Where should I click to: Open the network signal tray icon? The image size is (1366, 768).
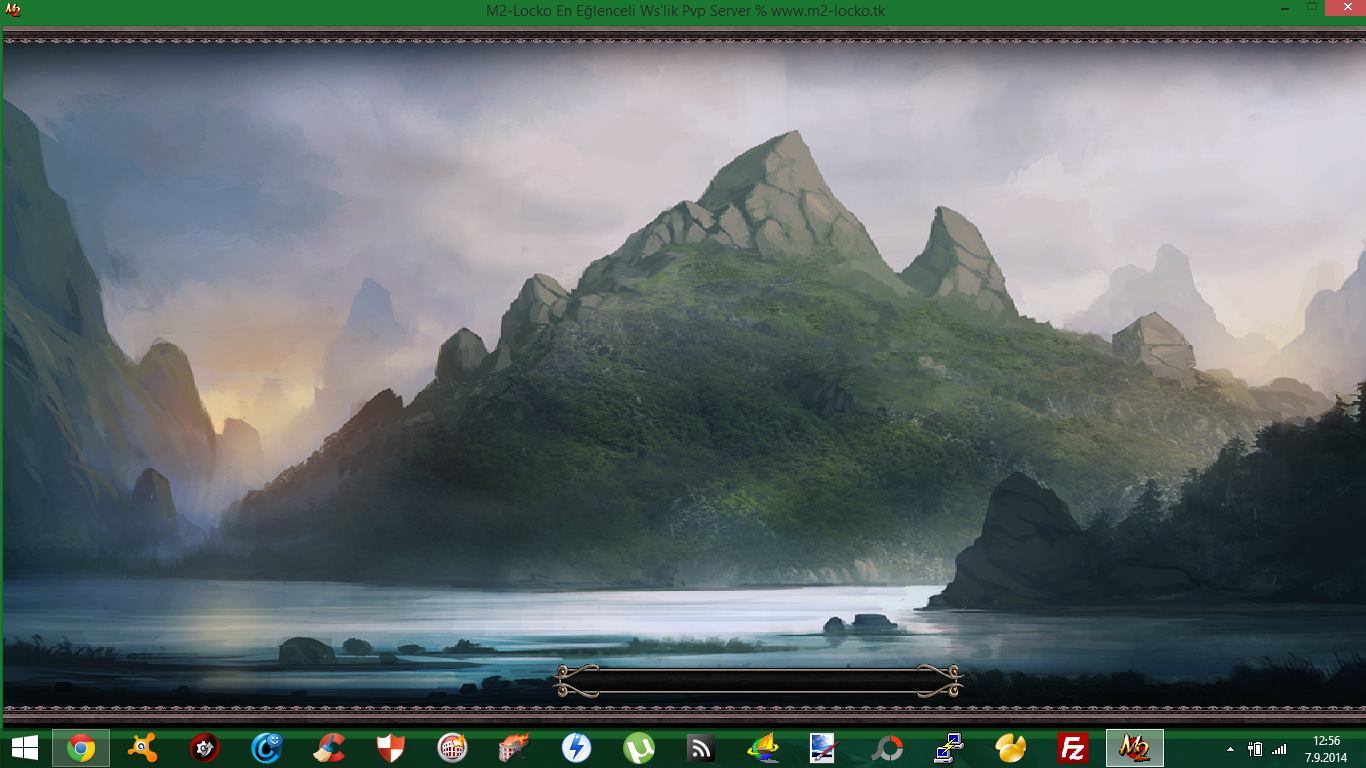[x=1280, y=749]
